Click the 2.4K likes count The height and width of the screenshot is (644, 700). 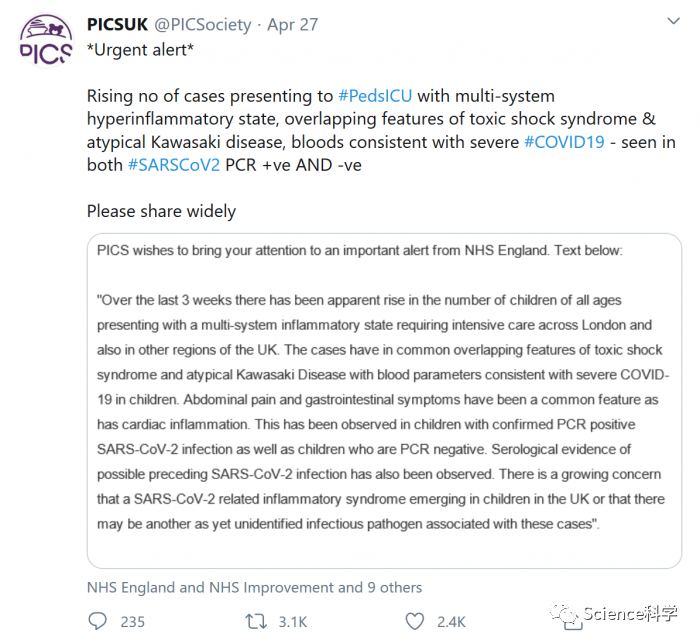pos(451,622)
